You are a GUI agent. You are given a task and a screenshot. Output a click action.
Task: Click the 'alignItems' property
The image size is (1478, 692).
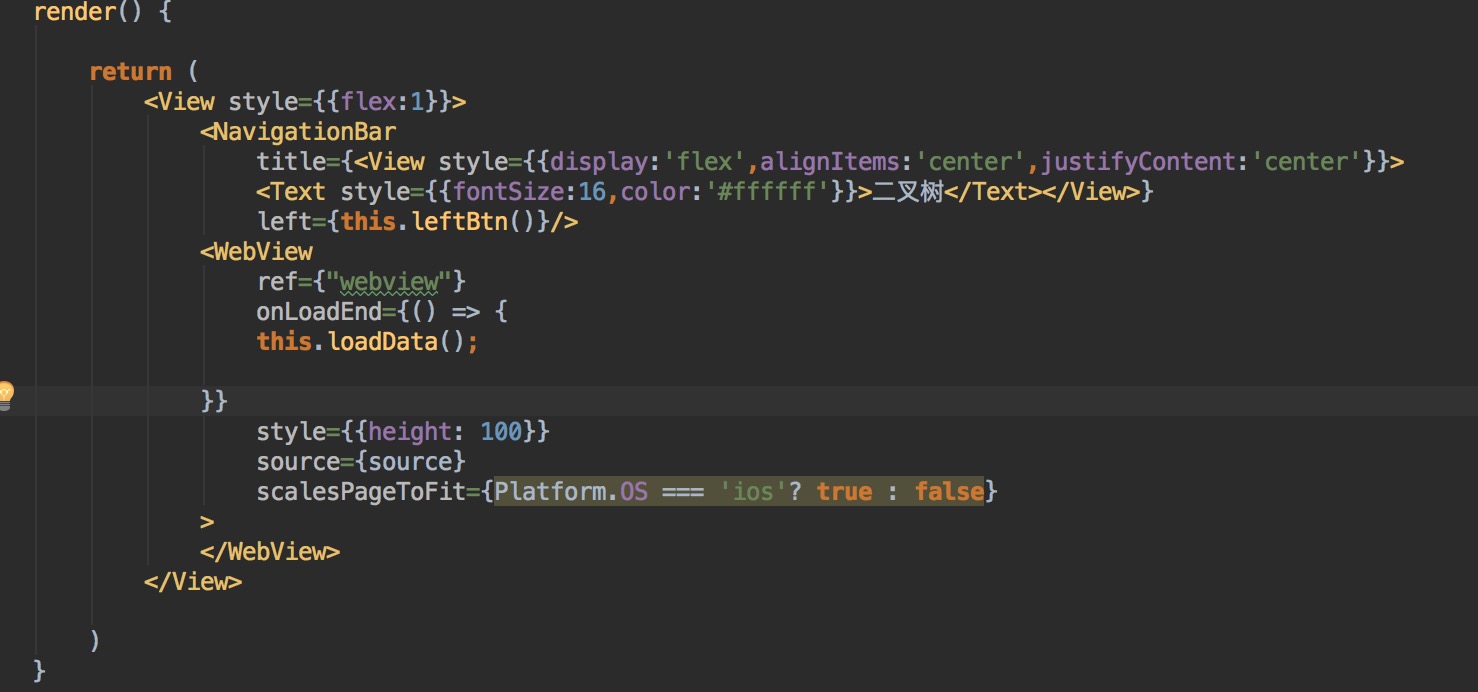click(830, 162)
